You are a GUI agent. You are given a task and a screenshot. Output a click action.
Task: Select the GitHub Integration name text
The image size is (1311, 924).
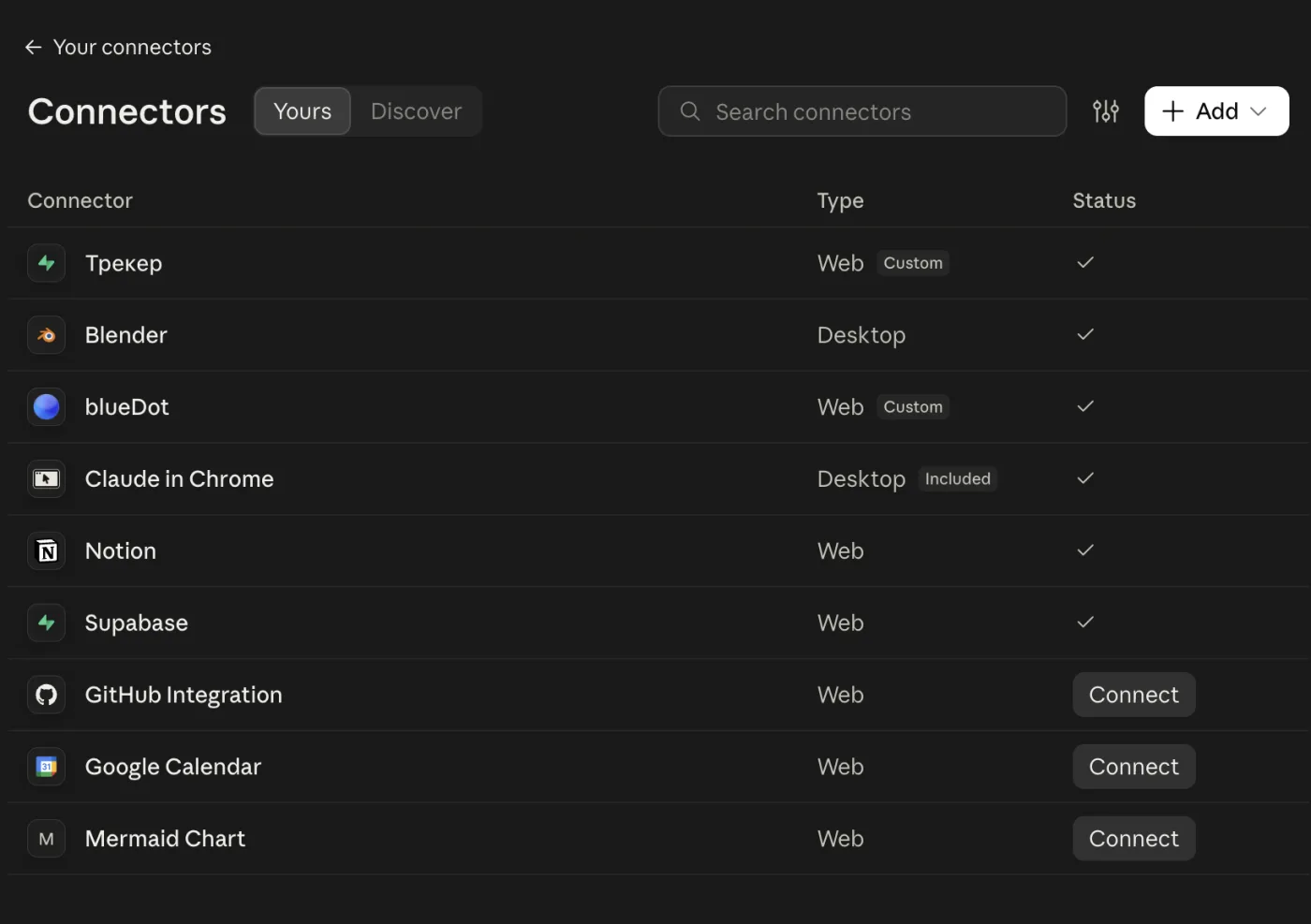click(184, 696)
